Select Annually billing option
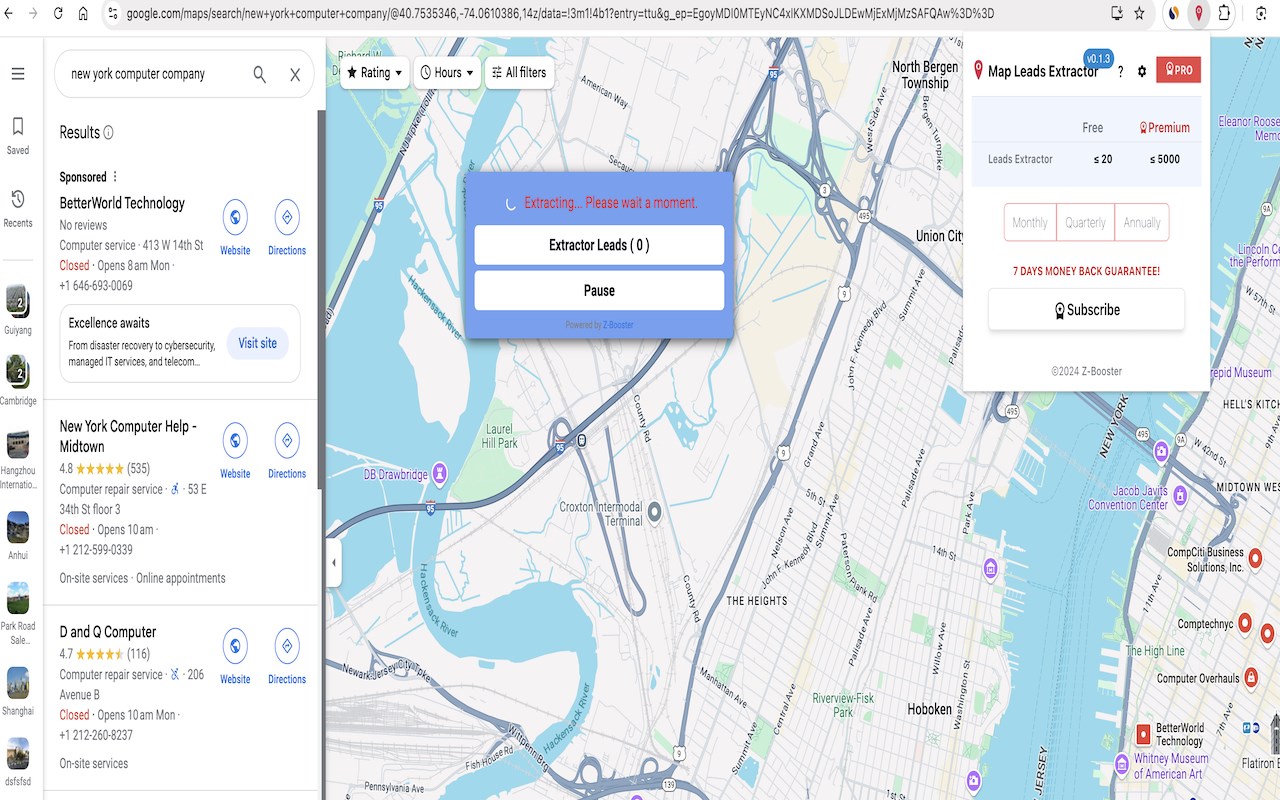The image size is (1280, 800). point(1142,223)
